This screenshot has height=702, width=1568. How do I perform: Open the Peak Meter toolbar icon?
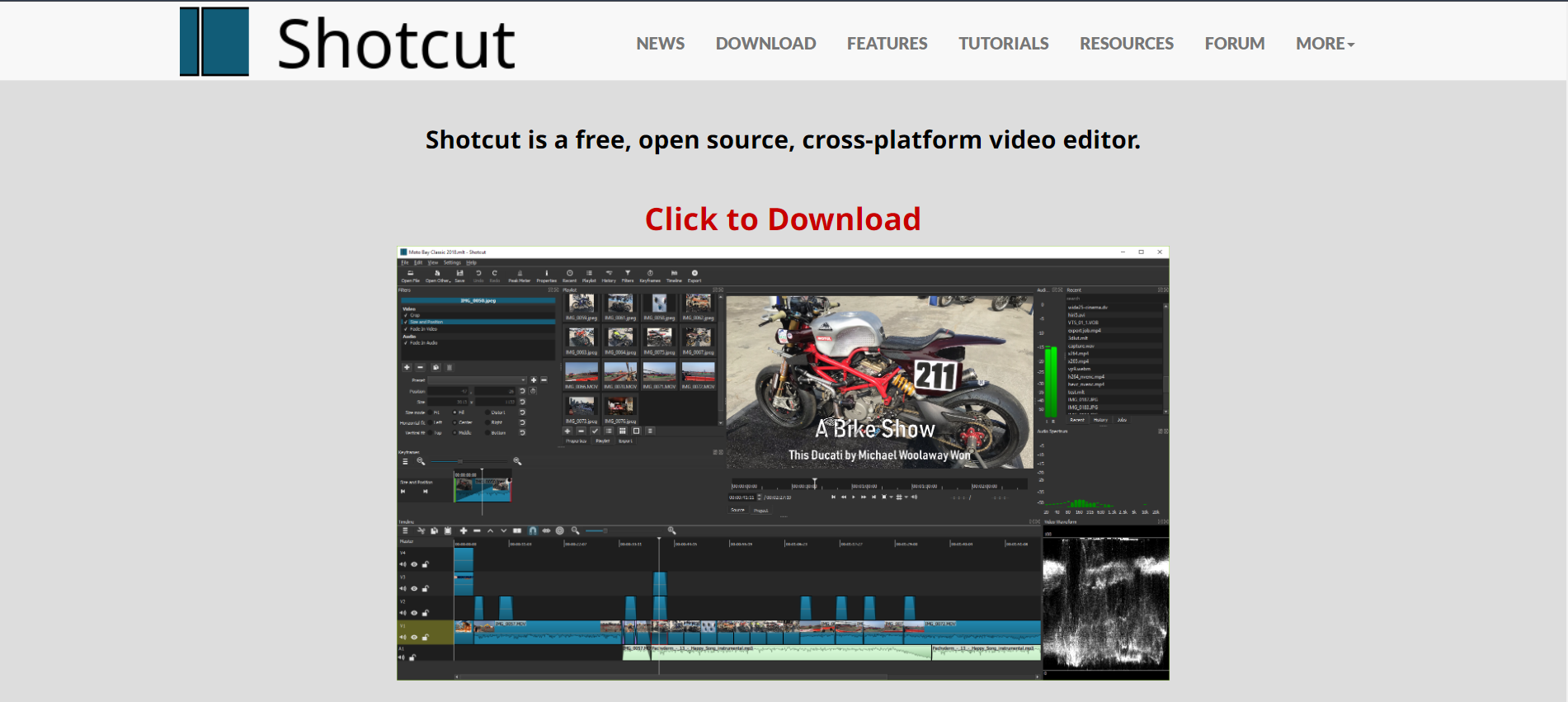tap(520, 276)
